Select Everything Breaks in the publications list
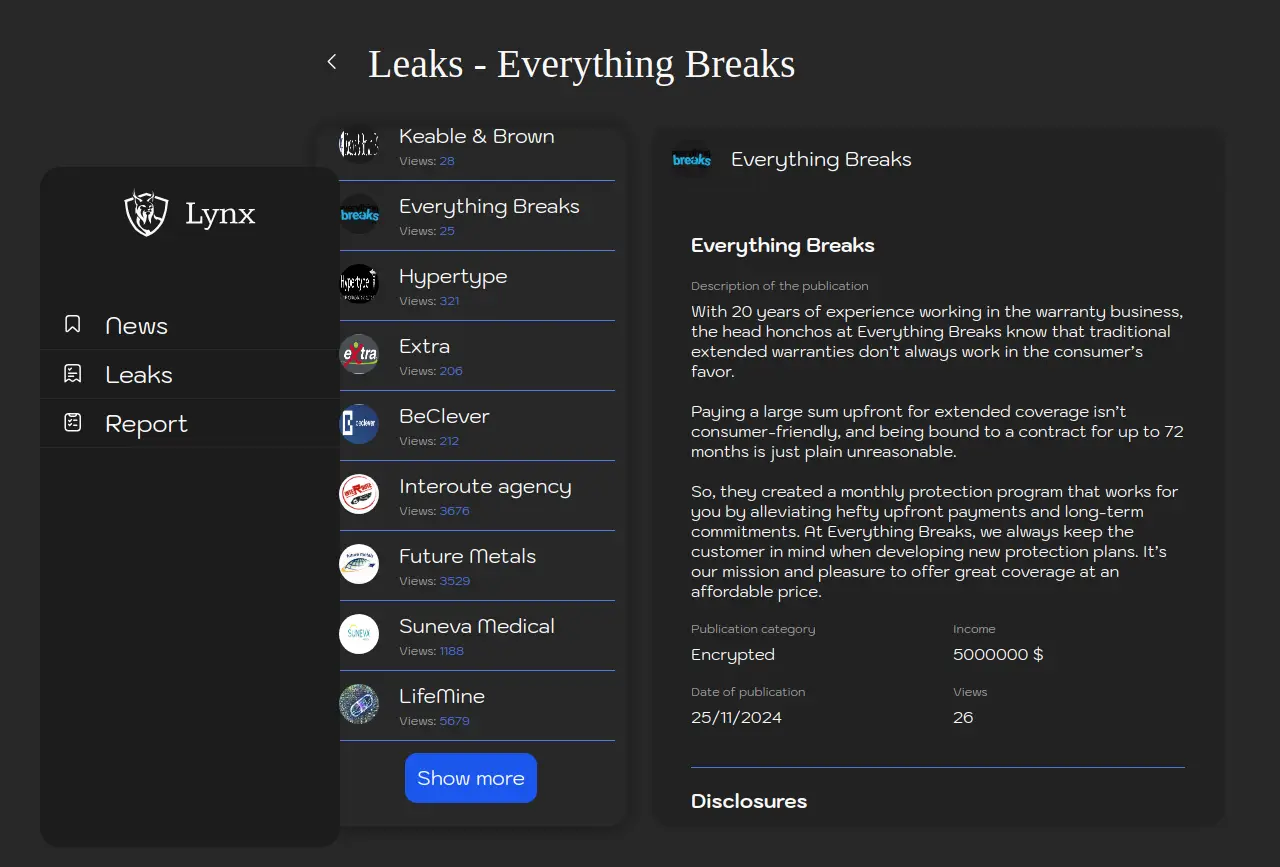1280x867 pixels. coord(489,207)
